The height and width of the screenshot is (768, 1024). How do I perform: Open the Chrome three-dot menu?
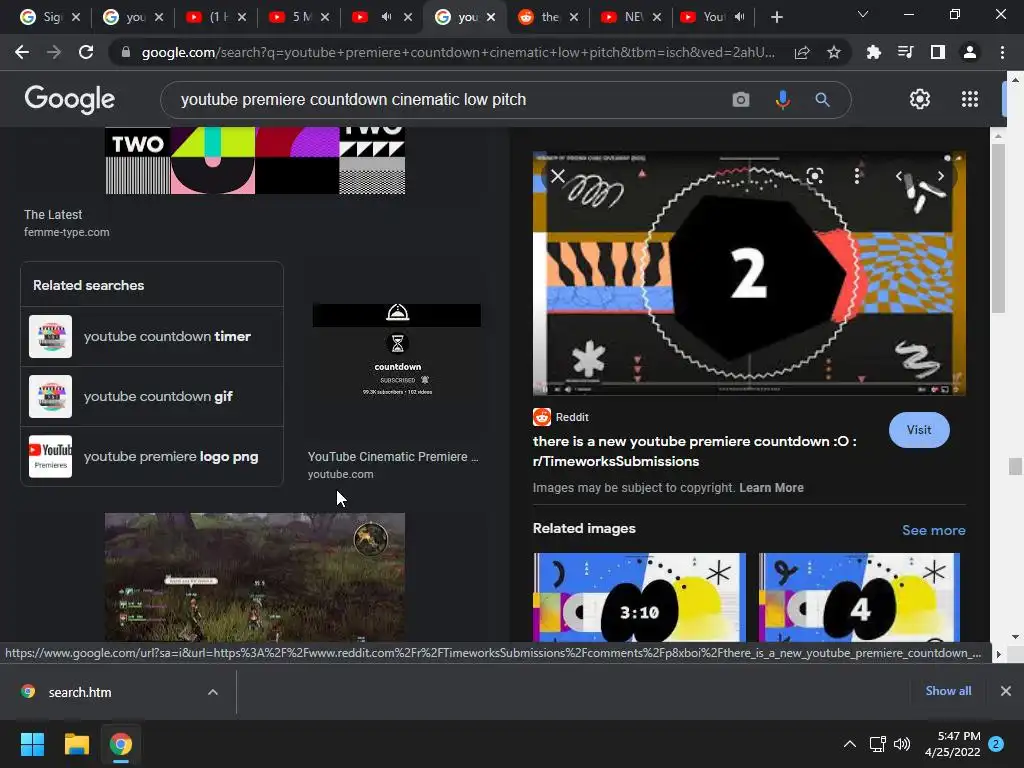pyautogui.click(x=1002, y=52)
